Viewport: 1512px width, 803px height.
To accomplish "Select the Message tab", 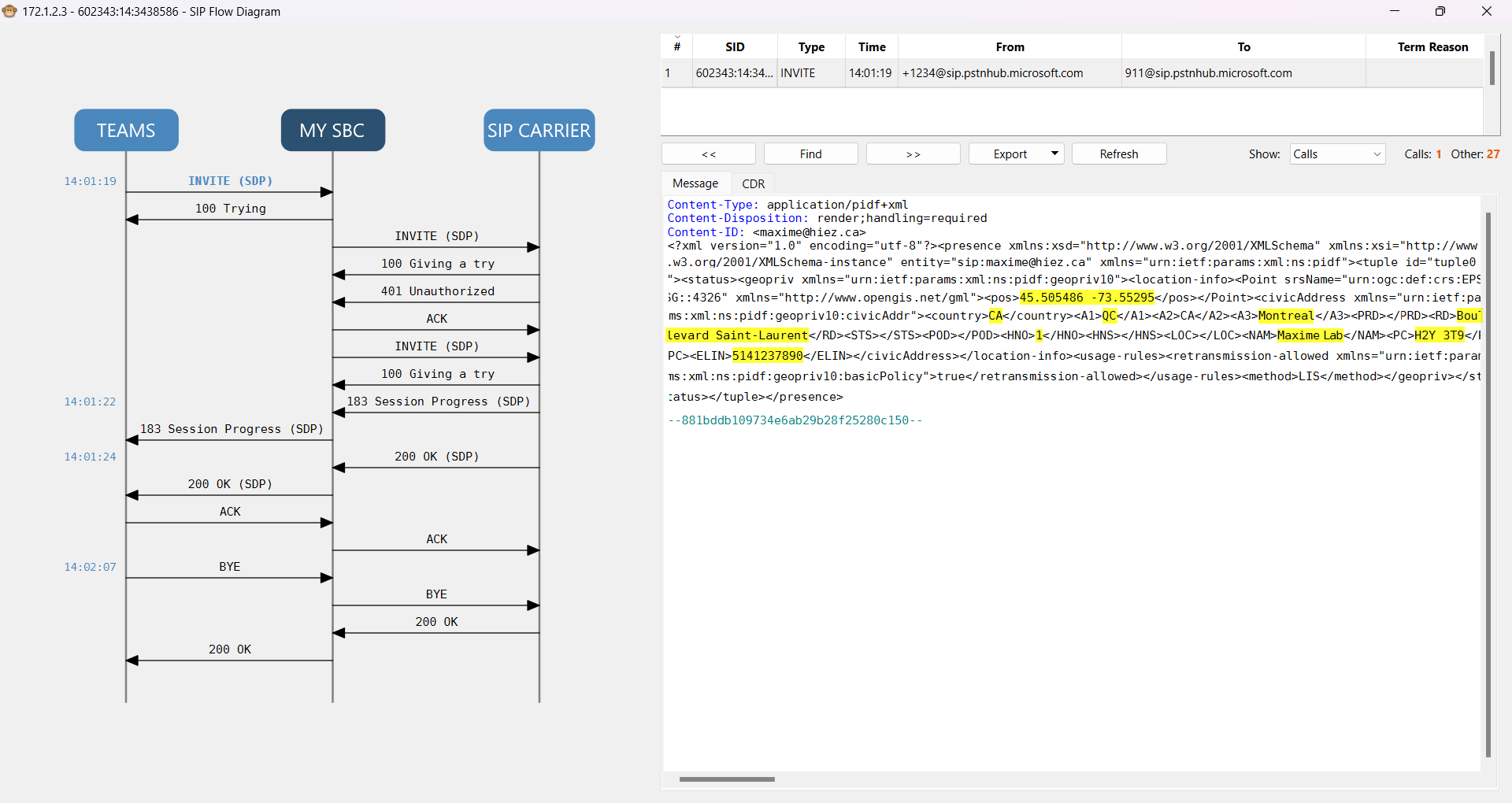I will (x=695, y=183).
